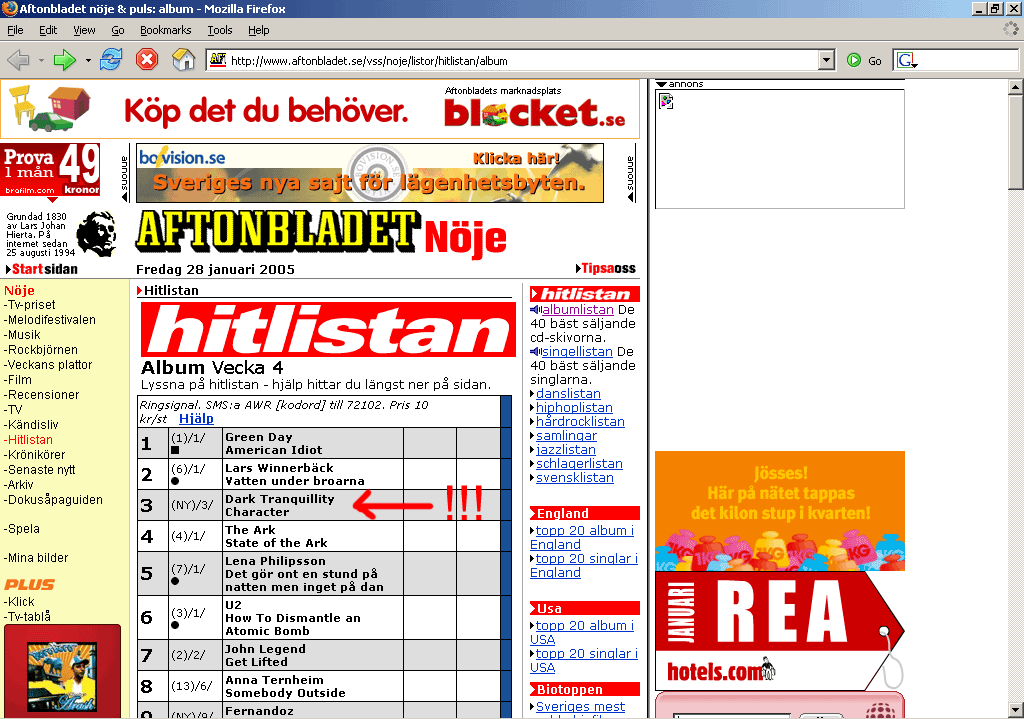Open Senaste nytt in sidebar
1024x719 pixels.
pos(40,470)
